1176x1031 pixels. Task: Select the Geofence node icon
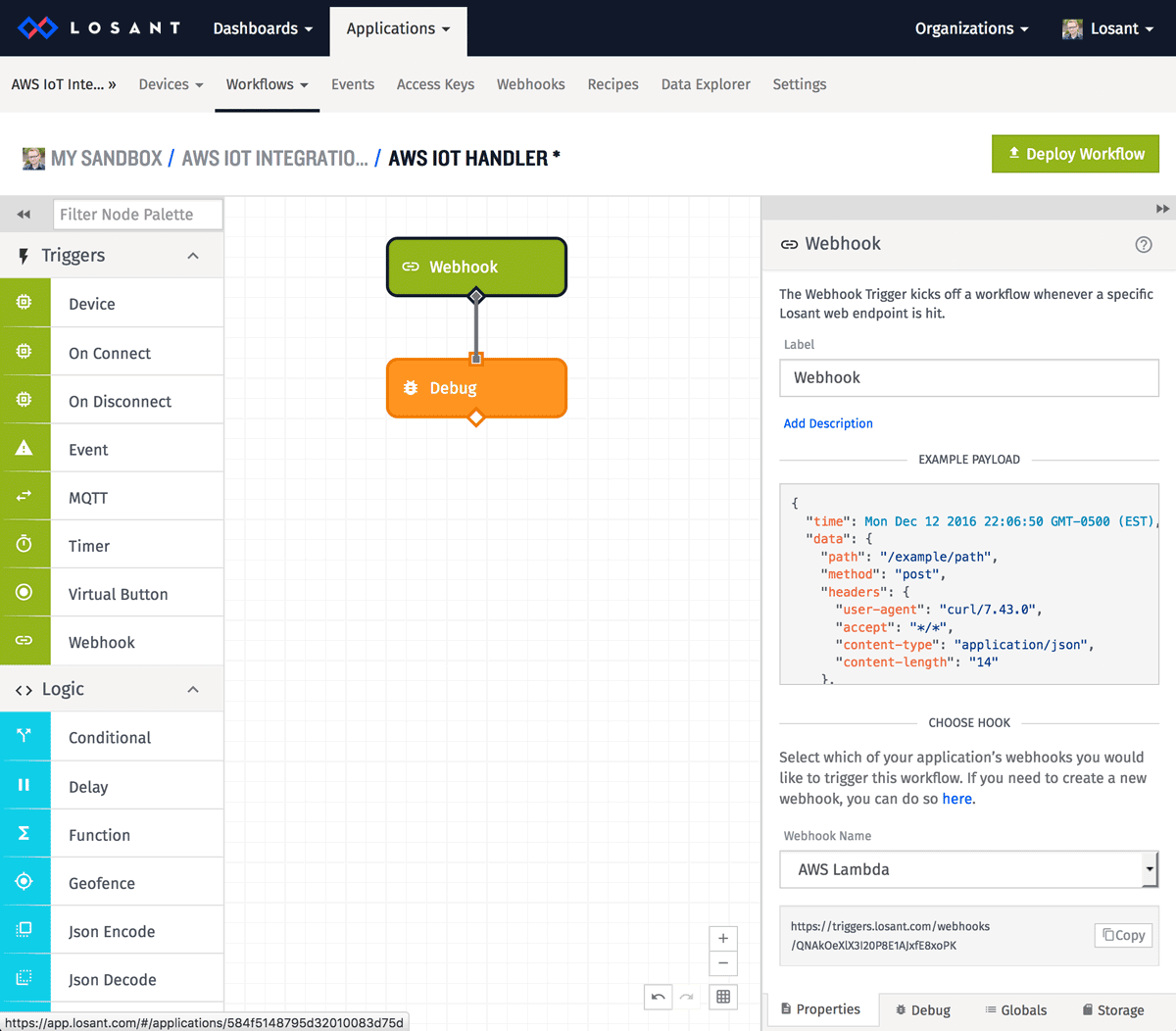[25, 881]
